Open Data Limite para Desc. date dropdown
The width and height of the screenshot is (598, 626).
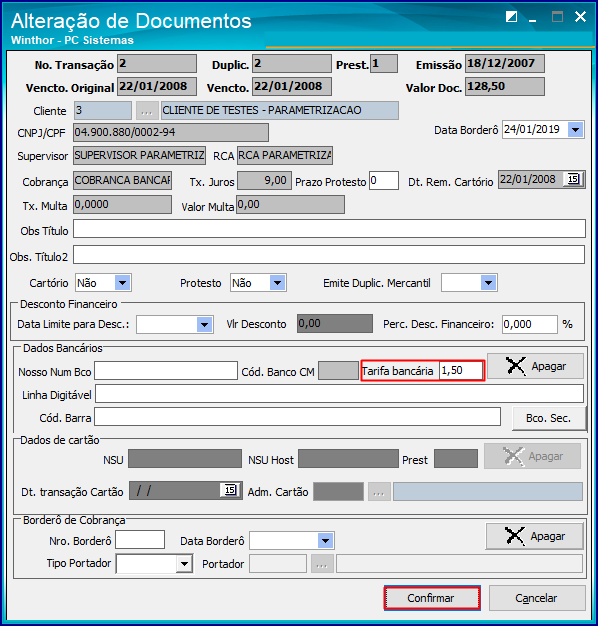point(204,325)
